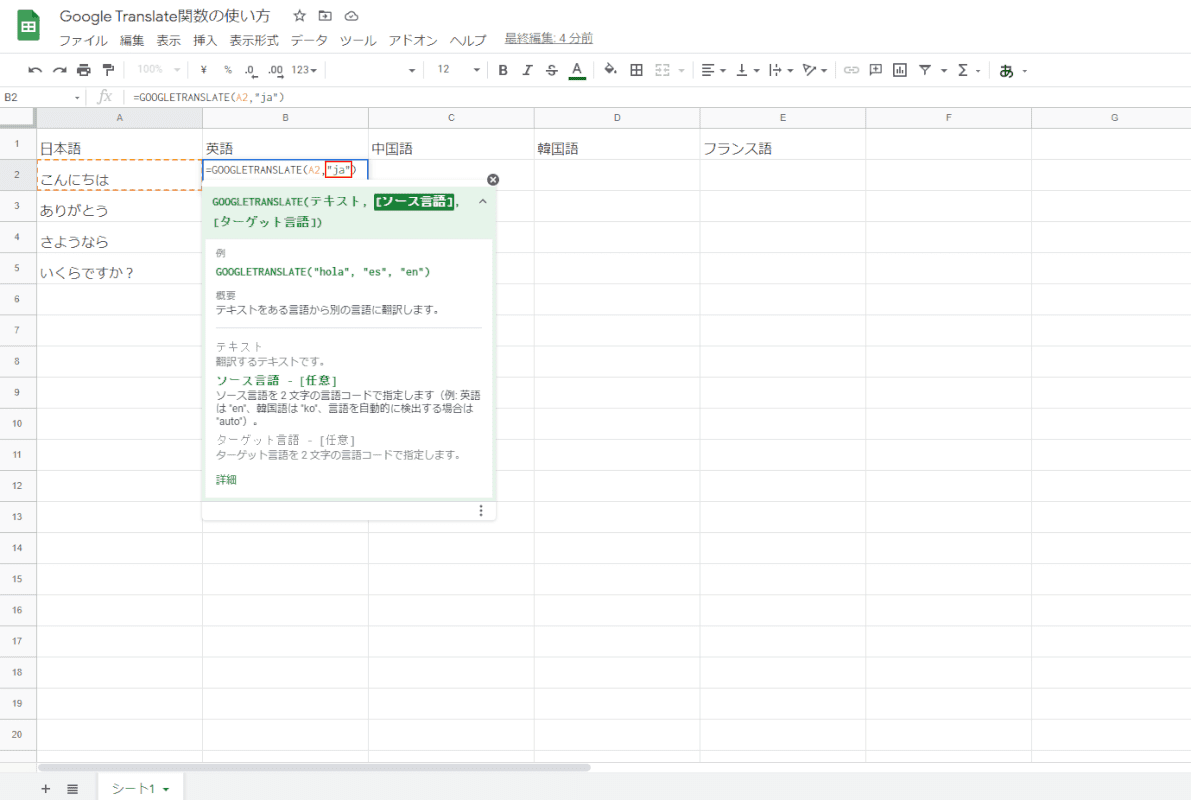Open the データ menu
Screen dimensions: 1191x800
pyautogui.click(x=309, y=40)
